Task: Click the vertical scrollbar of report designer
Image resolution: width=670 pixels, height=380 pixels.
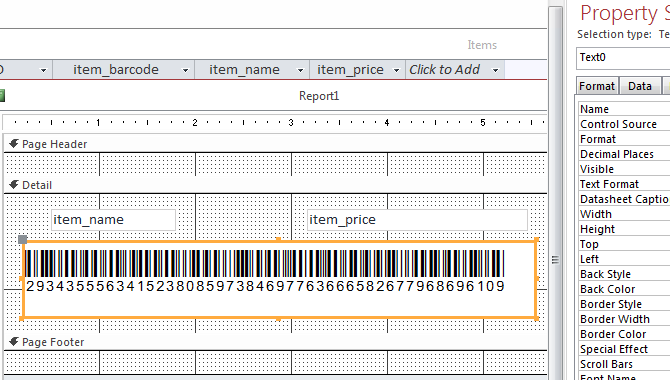Action: [555, 192]
